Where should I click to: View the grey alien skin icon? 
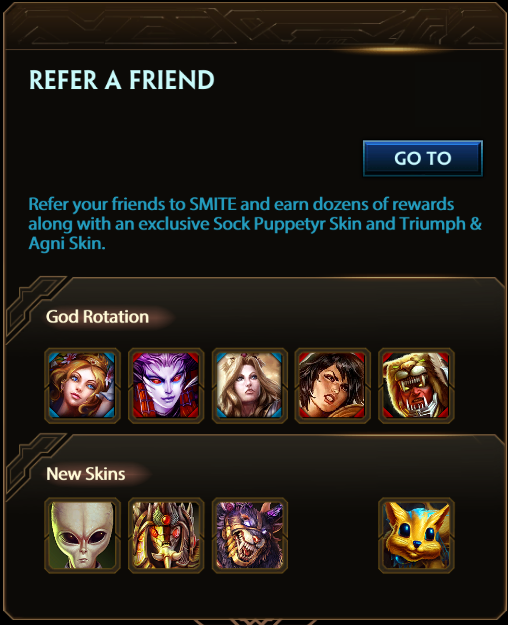coord(82,535)
